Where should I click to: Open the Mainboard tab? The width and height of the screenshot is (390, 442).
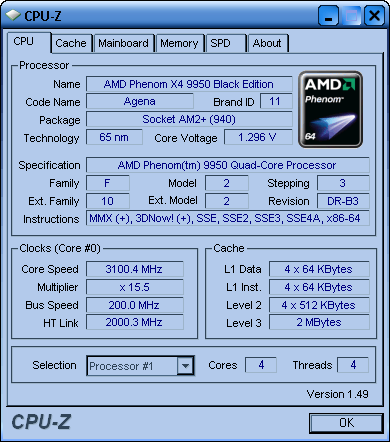[x=124, y=43]
